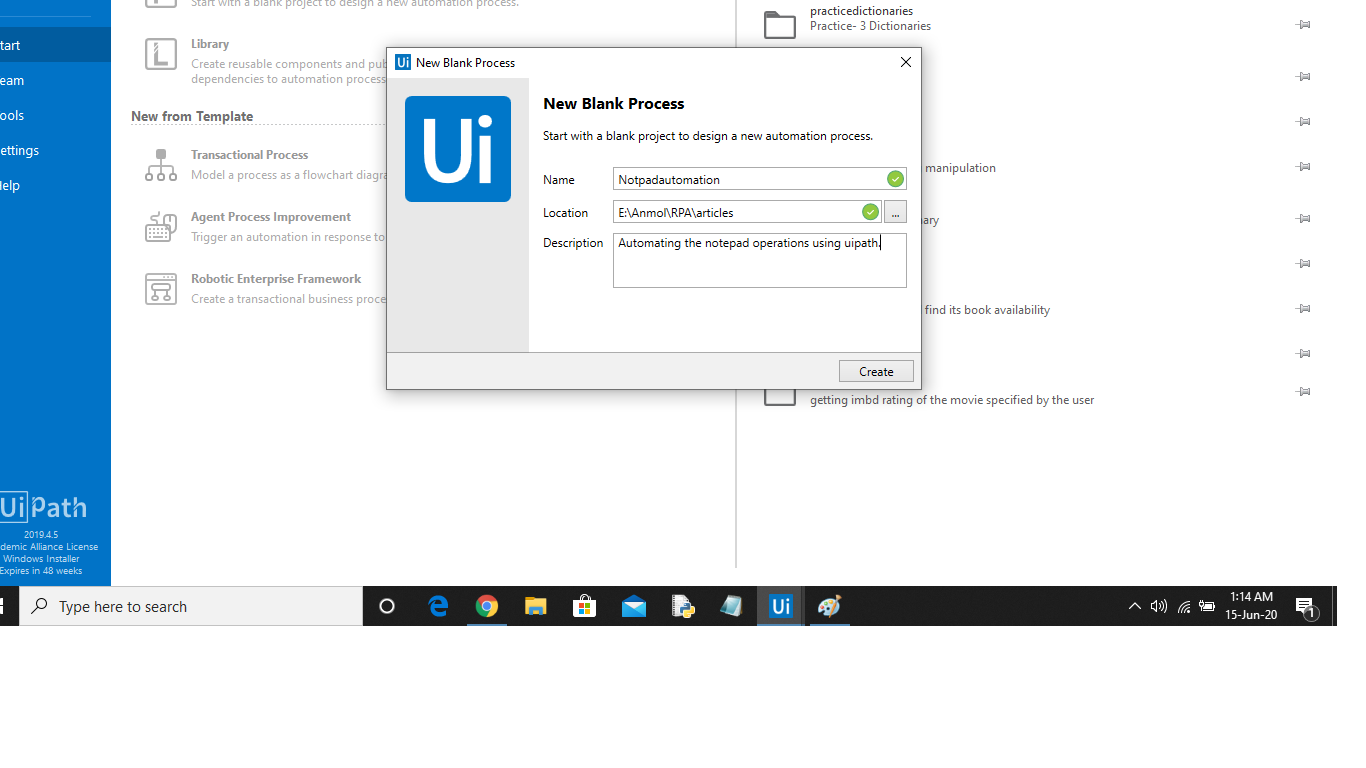Open the Help sidebar tab
The image size is (1366, 768).
55,185
